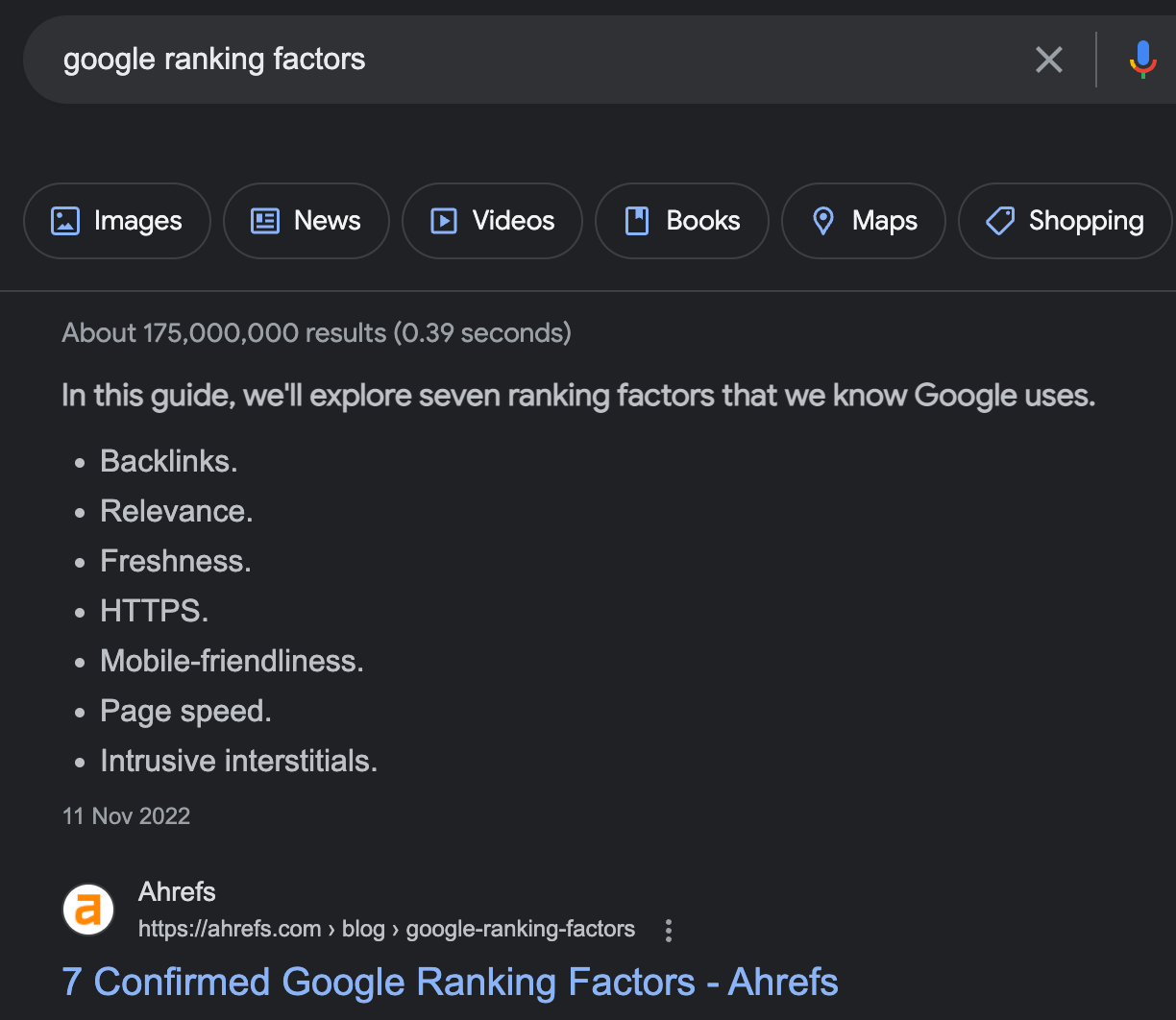Viewport: 1176px width, 1020px height.
Task: Click the 11 Nov 2022 date text
Action: [126, 815]
